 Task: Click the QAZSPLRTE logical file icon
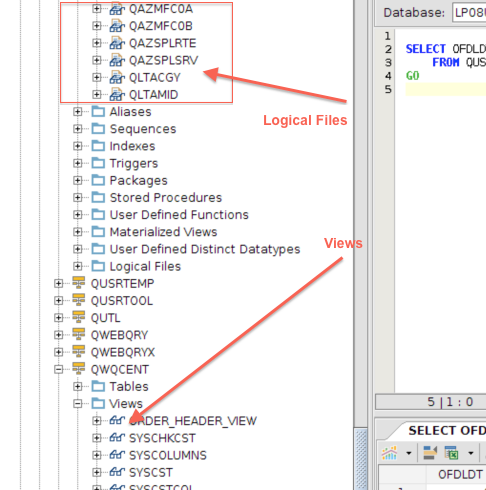(117, 43)
